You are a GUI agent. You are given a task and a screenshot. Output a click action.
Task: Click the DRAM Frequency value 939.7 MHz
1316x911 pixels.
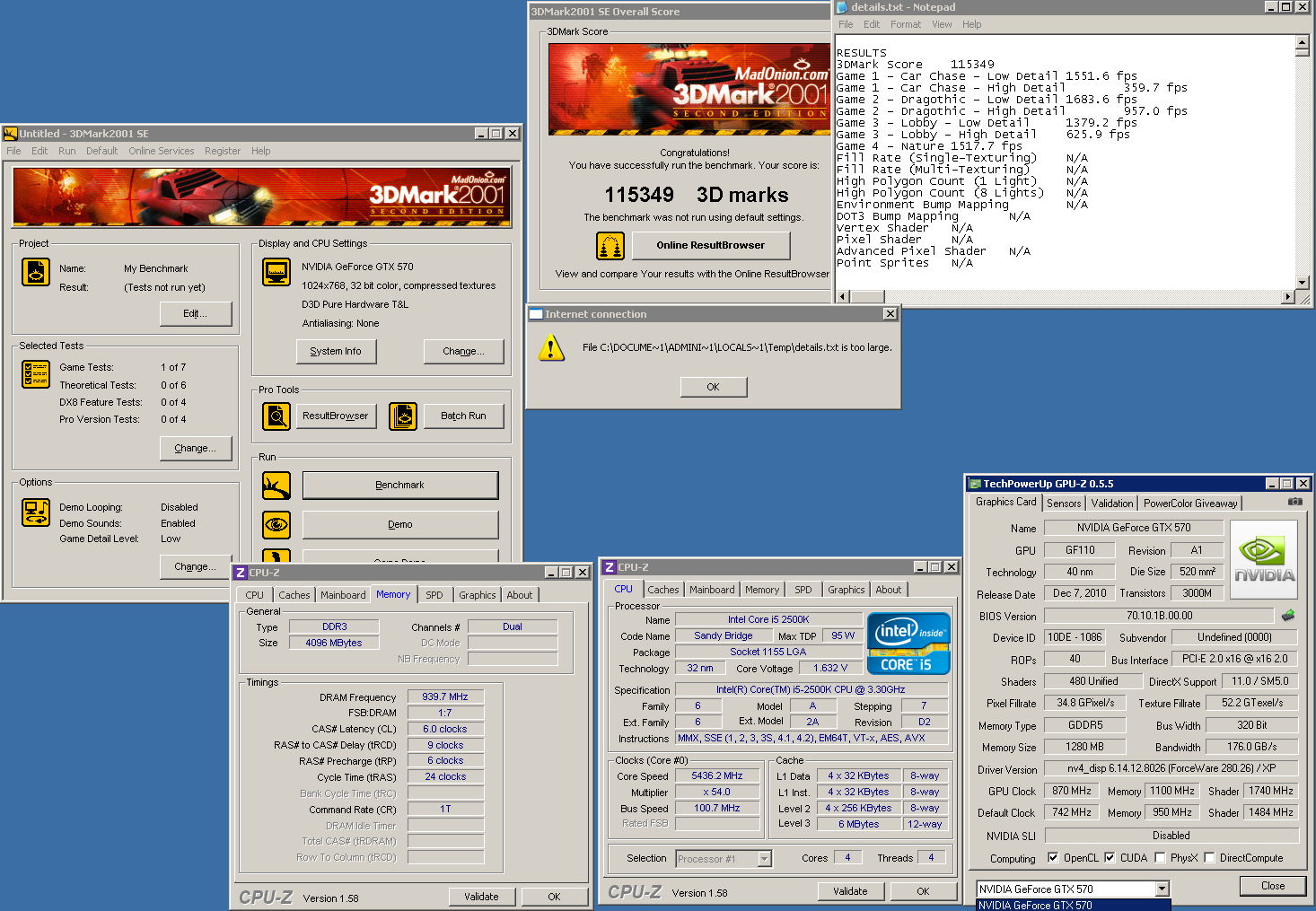445,696
